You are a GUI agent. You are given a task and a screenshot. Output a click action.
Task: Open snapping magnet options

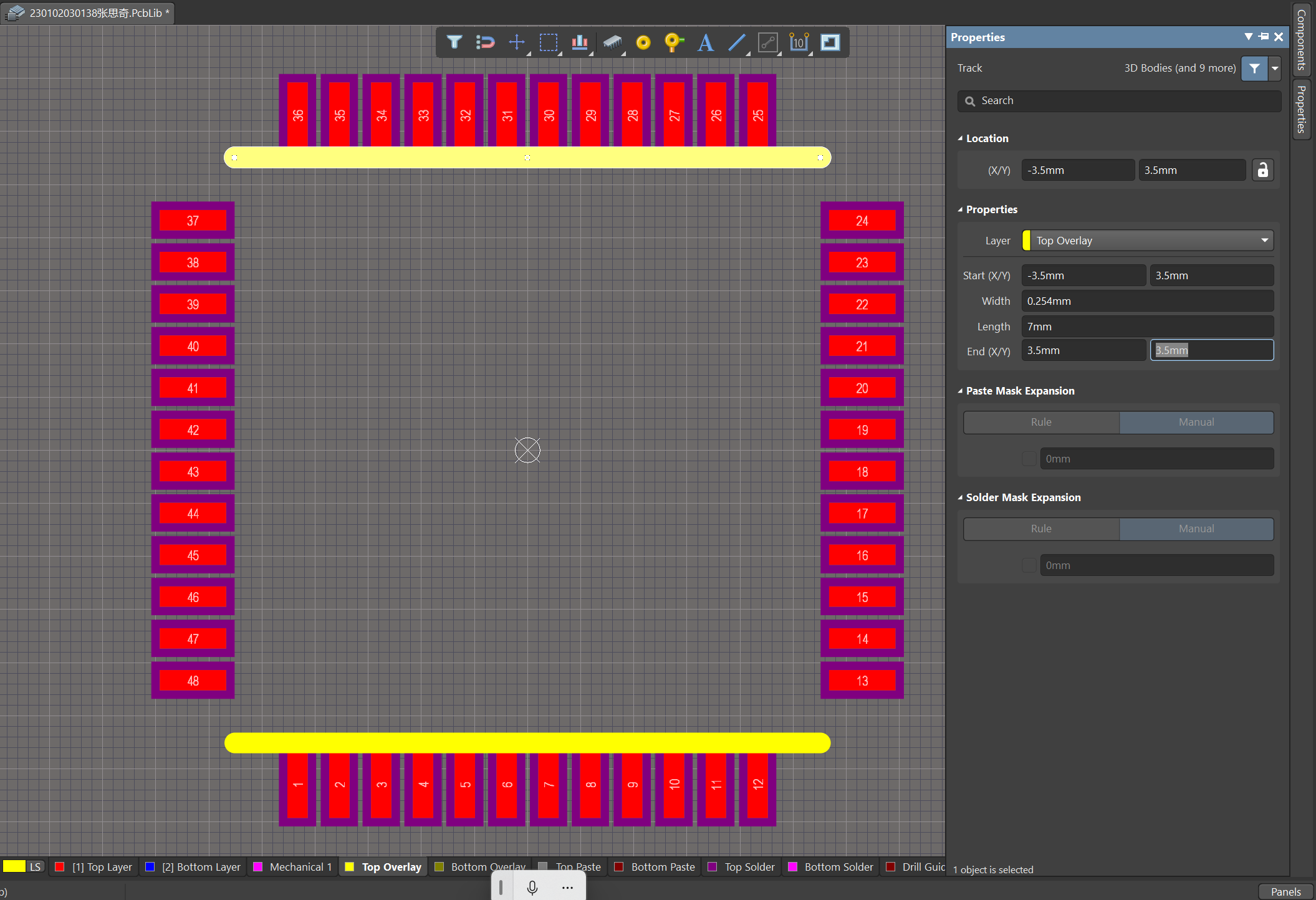click(x=485, y=42)
